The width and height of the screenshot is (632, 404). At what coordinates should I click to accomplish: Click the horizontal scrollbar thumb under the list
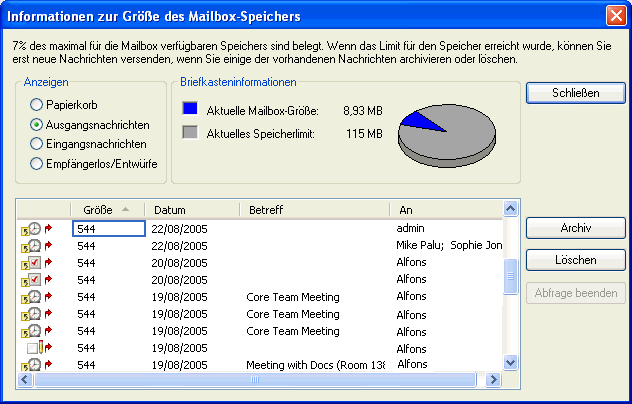pos(256,379)
